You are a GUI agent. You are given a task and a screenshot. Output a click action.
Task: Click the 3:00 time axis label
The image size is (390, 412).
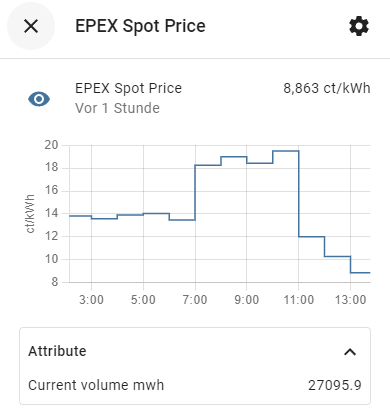tap(91, 300)
